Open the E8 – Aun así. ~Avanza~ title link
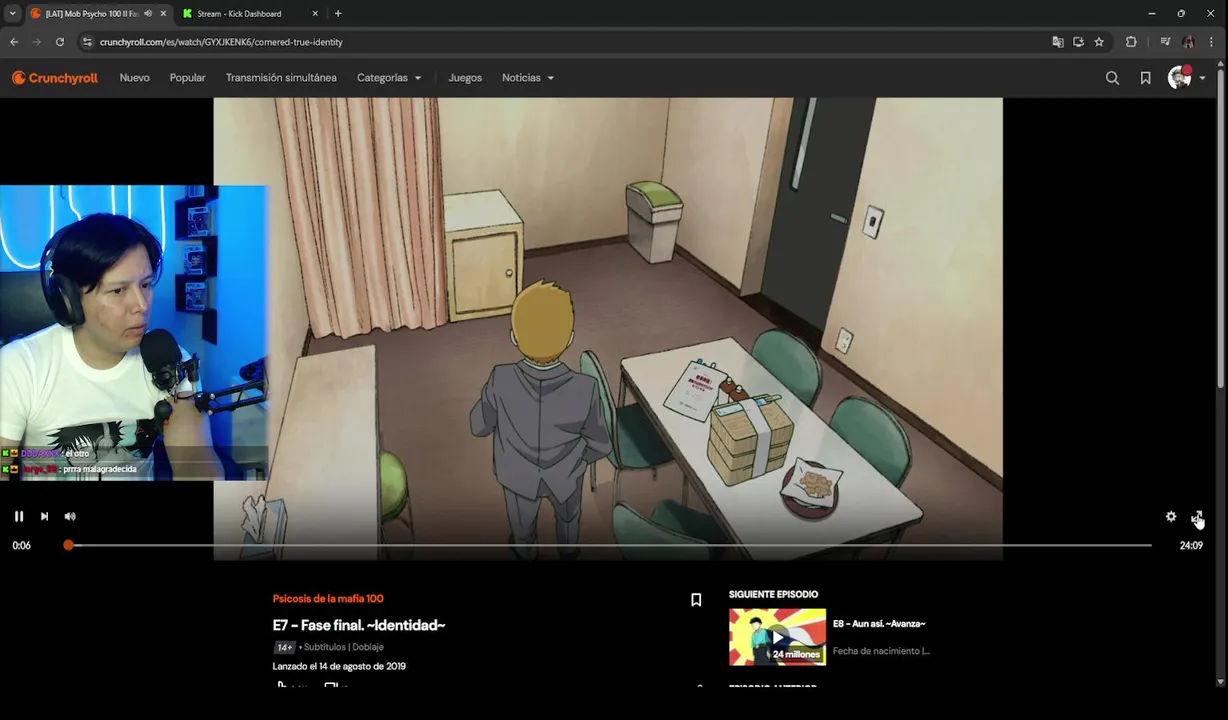The image size is (1228, 720). [x=879, y=624]
